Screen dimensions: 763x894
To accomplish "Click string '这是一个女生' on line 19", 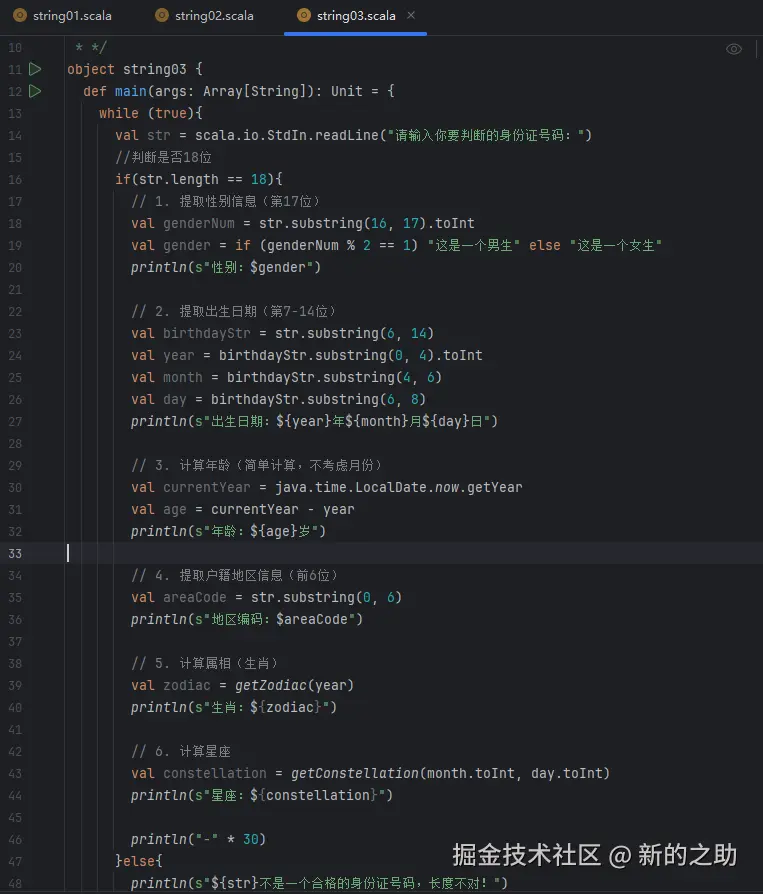I will click(615, 246).
